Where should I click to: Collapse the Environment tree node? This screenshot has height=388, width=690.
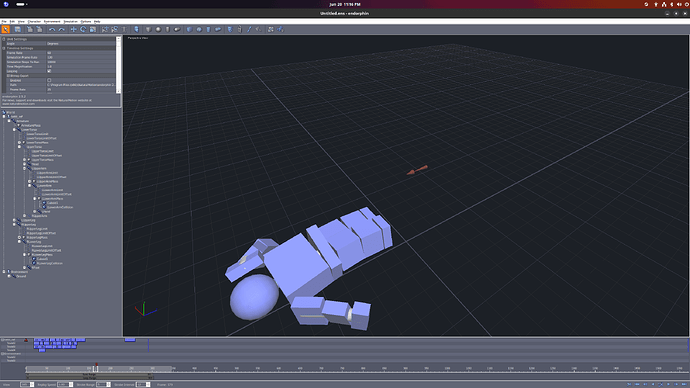(4, 271)
